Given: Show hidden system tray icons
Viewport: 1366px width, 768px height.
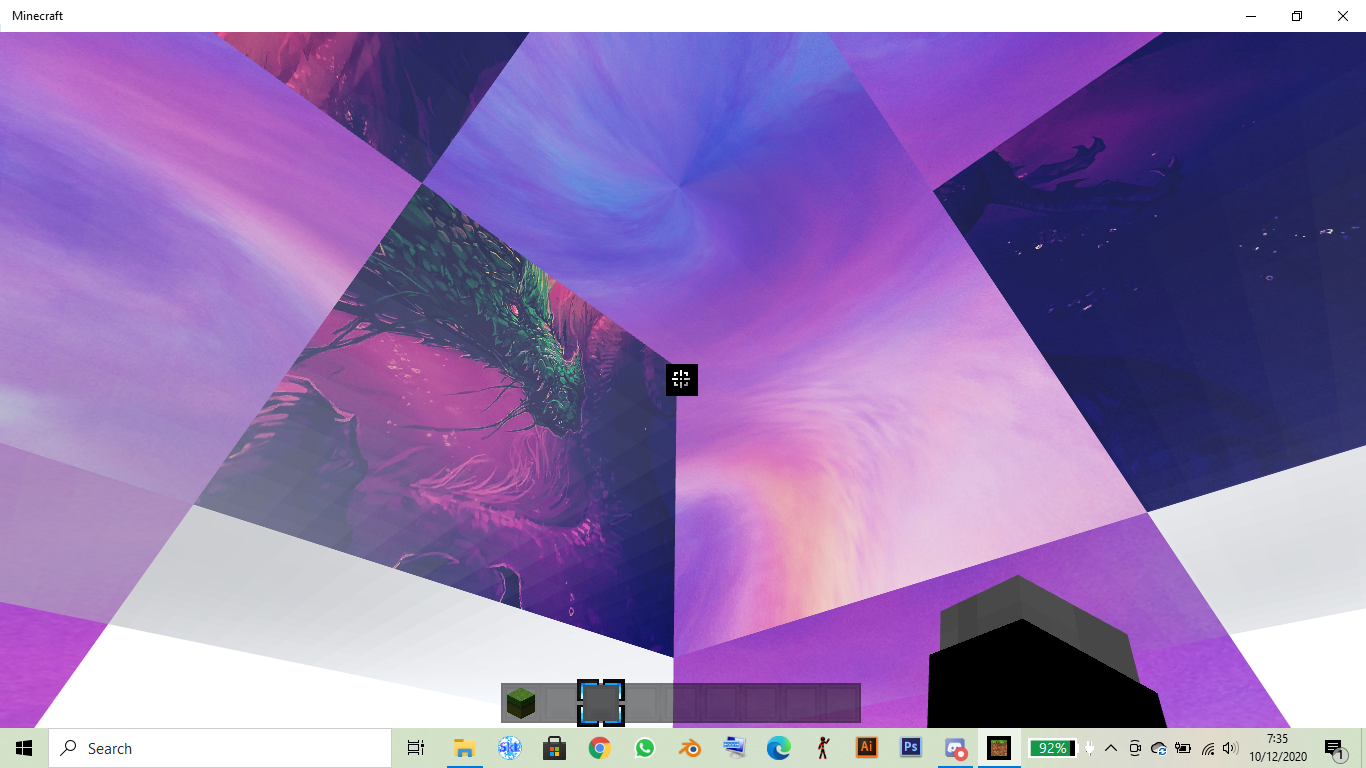Looking at the screenshot, I should coord(1111,748).
